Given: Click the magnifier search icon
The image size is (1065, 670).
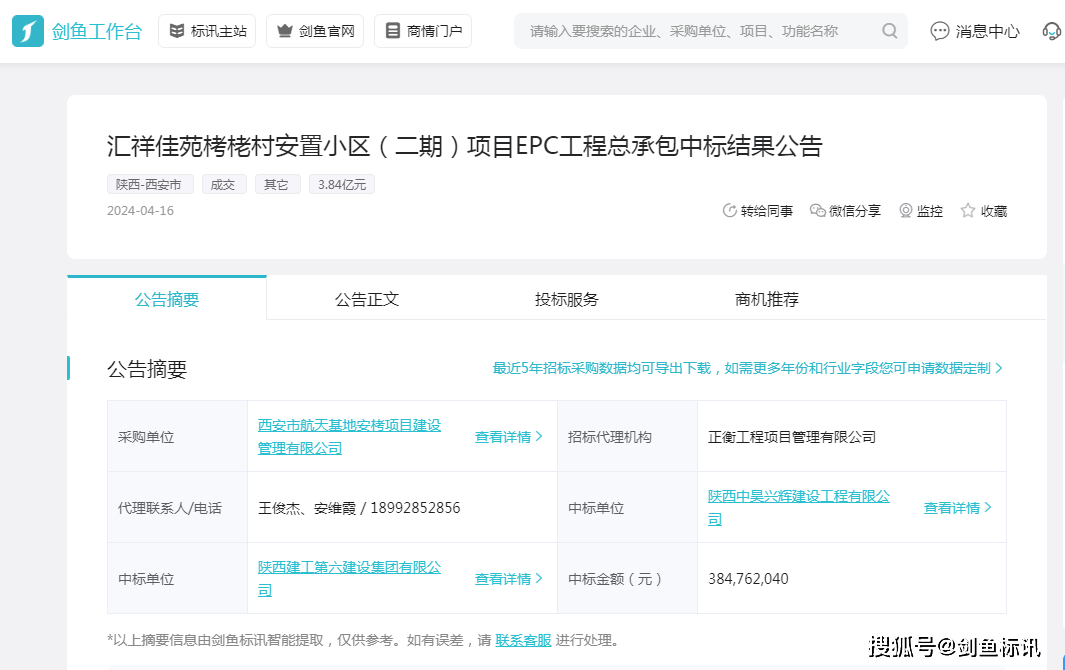Looking at the screenshot, I should point(890,31).
